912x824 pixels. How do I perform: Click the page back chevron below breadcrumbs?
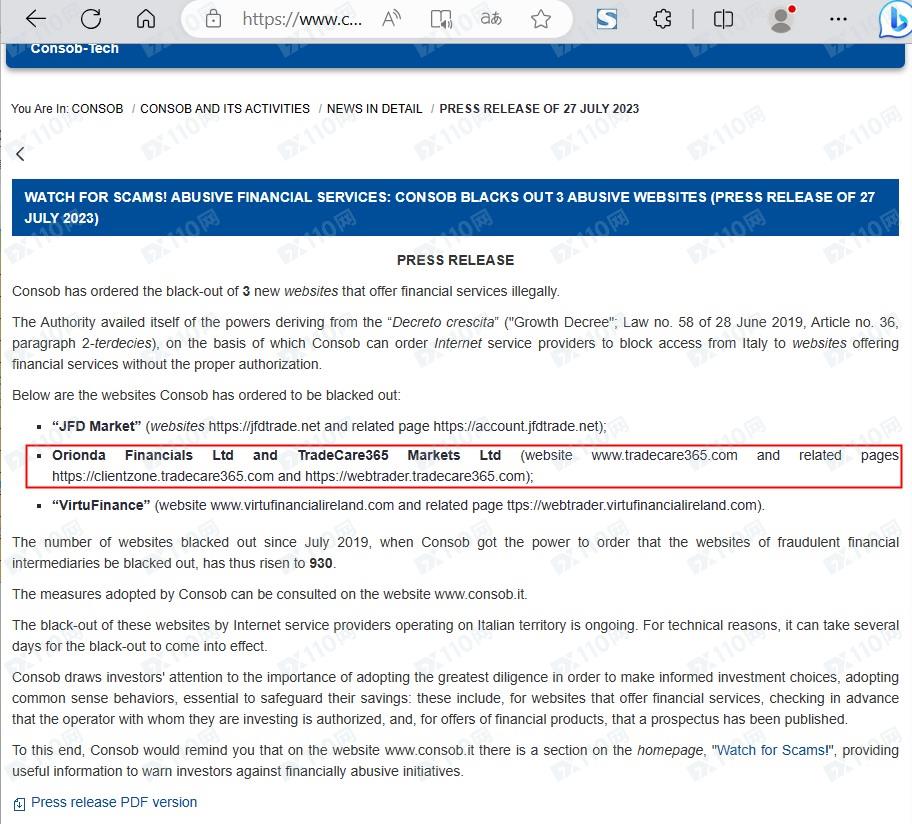pos(20,154)
